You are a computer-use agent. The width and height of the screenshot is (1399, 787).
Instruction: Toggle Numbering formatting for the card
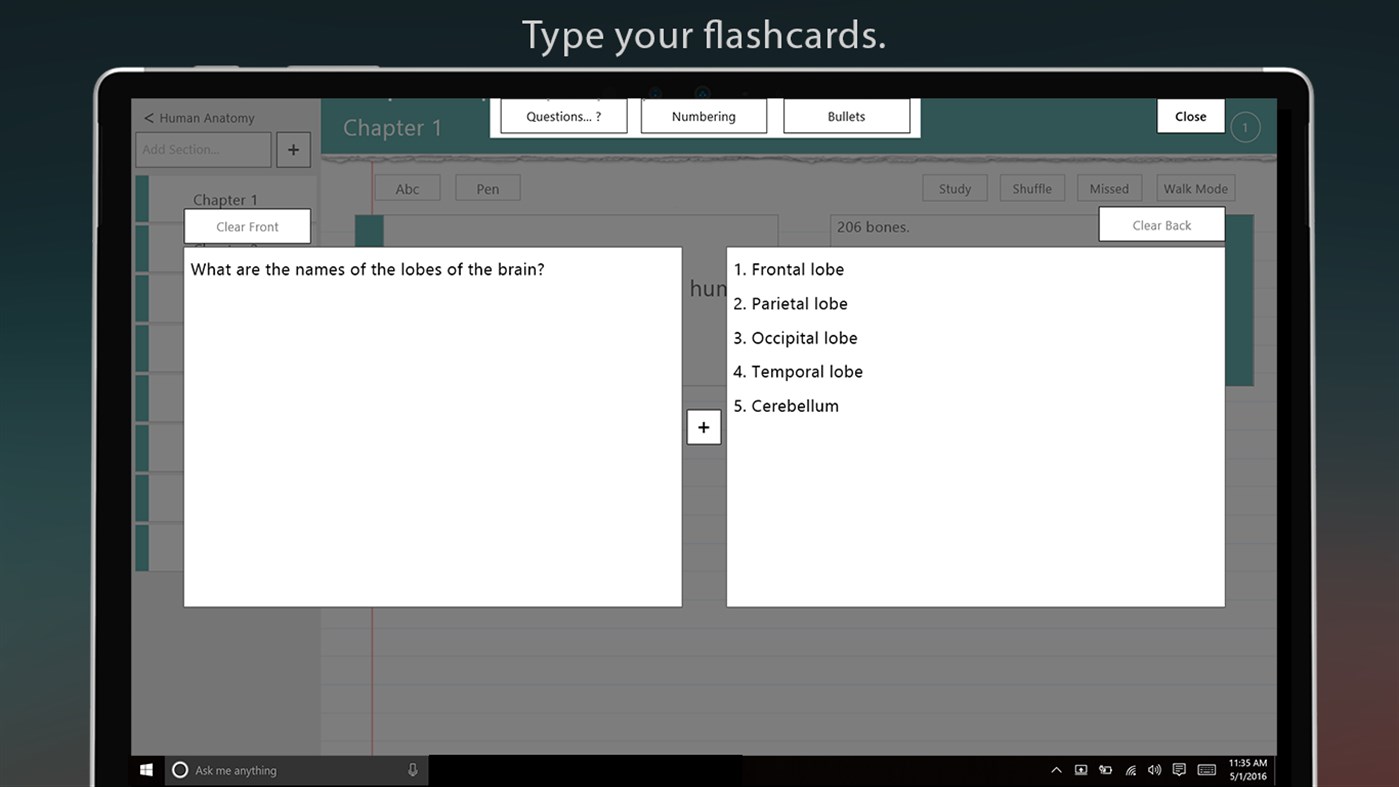(x=703, y=115)
